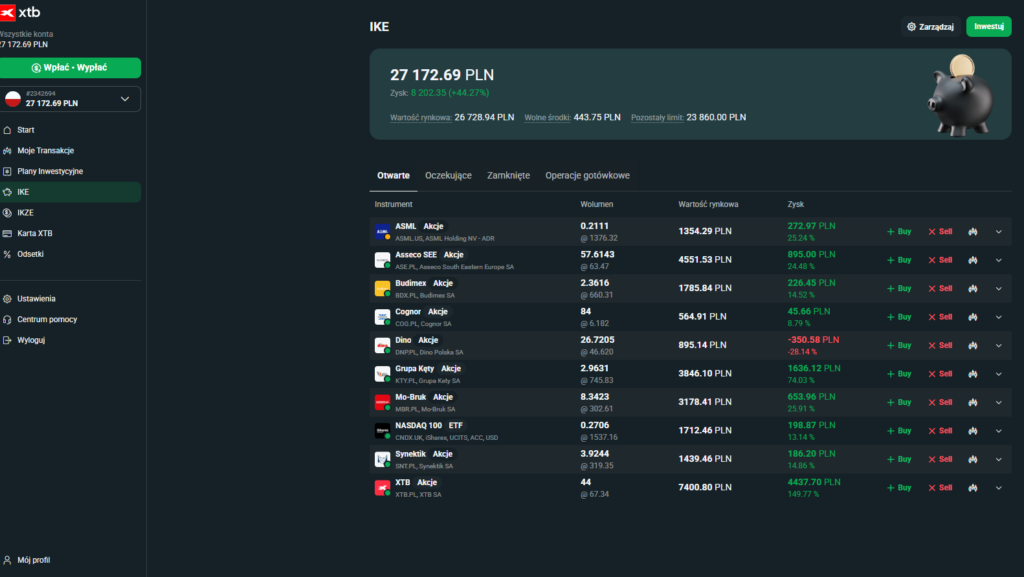
Task: Expand the ASML position details
Action: (x=999, y=232)
